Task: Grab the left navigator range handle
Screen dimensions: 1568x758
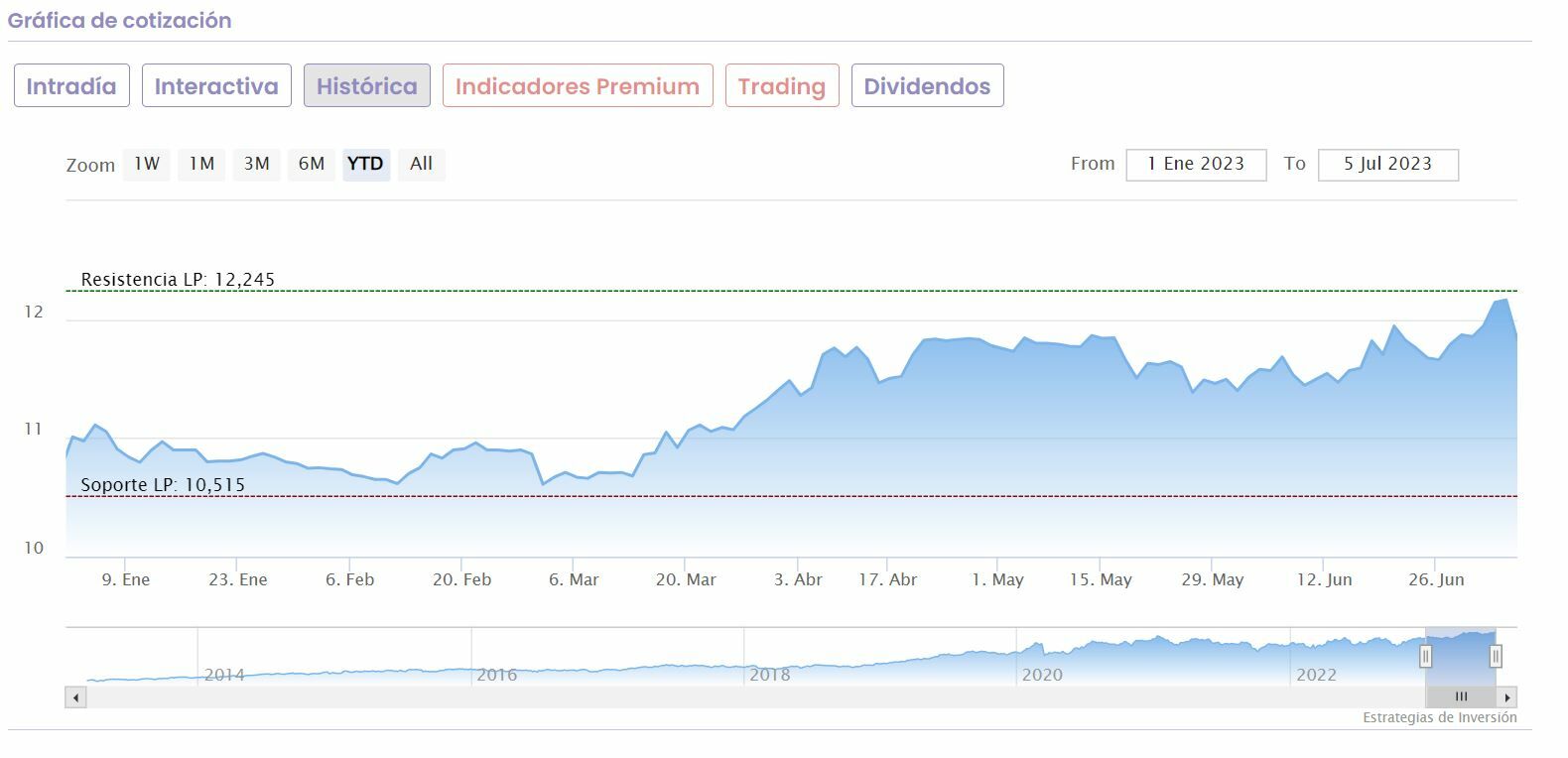Action: (1425, 656)
